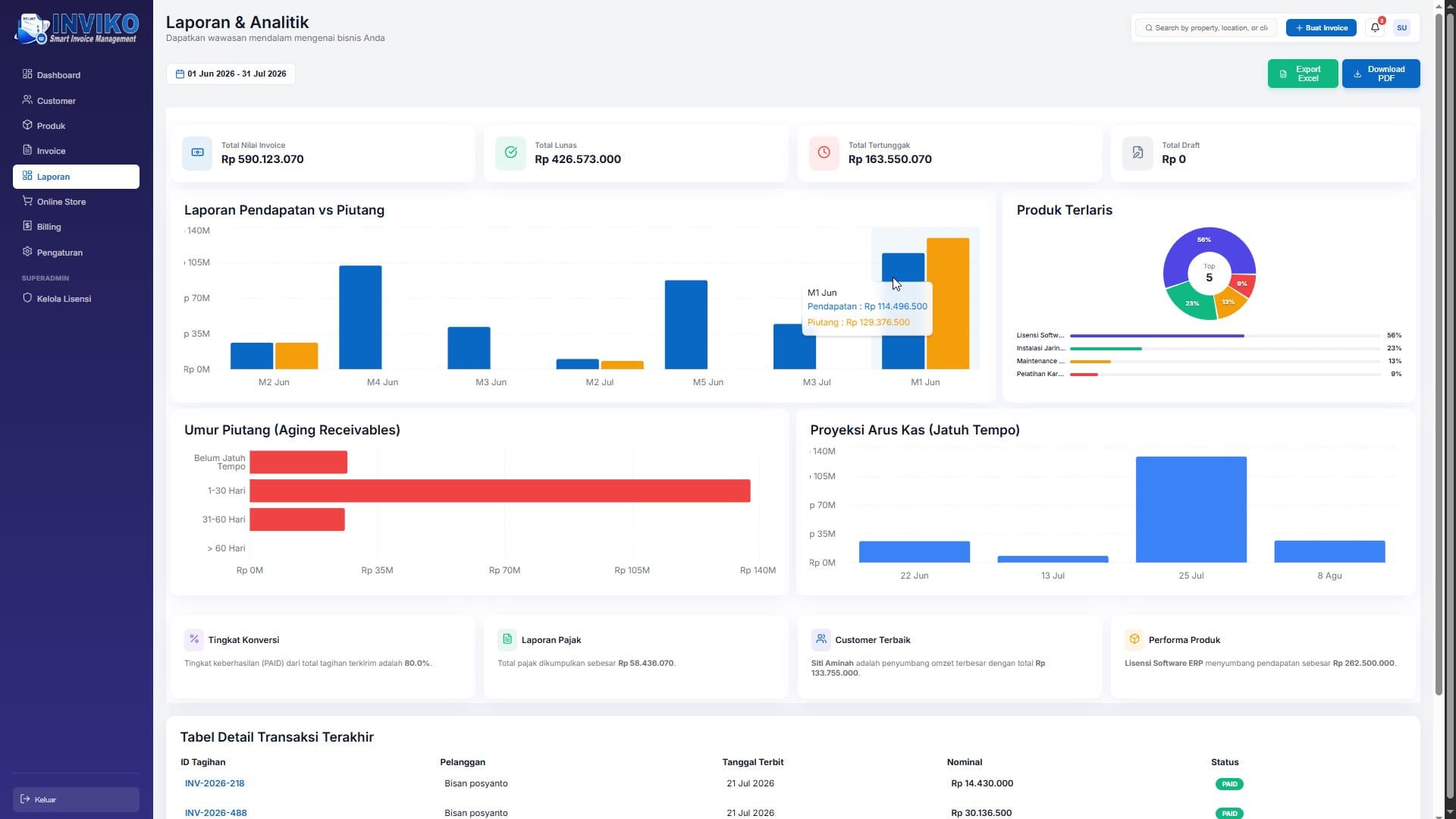This screenshot has height=819, width=1456.
Task: Click the blue M5 Jun revenue bar
Action: (x=686, y=325)
